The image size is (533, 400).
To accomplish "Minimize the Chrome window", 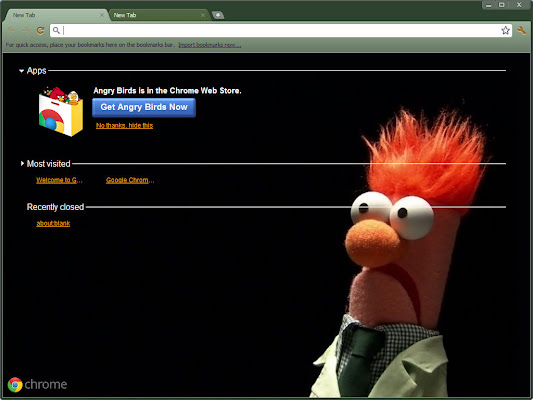I will 489,5.
